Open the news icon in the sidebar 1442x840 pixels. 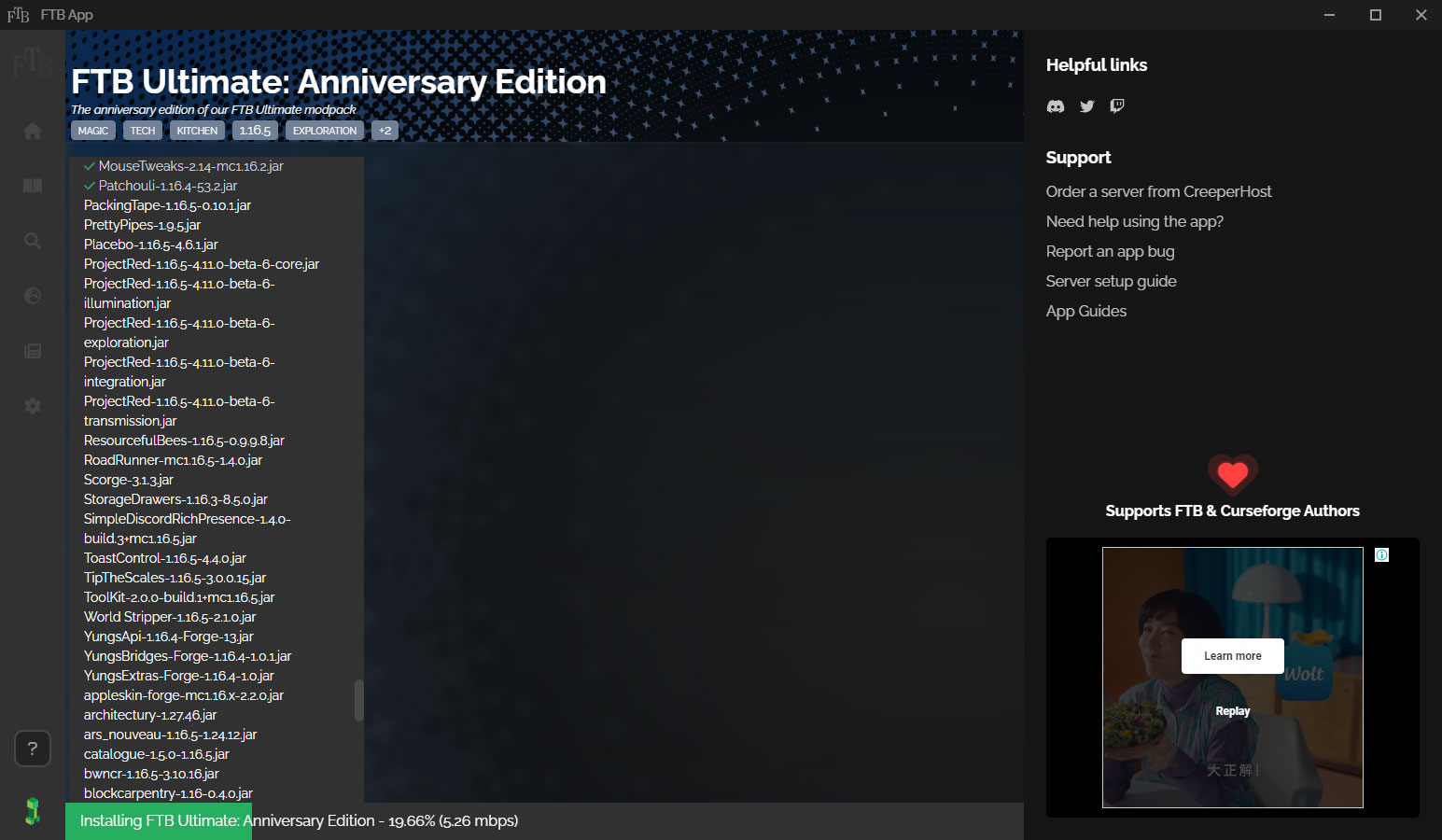pos(33,351)
